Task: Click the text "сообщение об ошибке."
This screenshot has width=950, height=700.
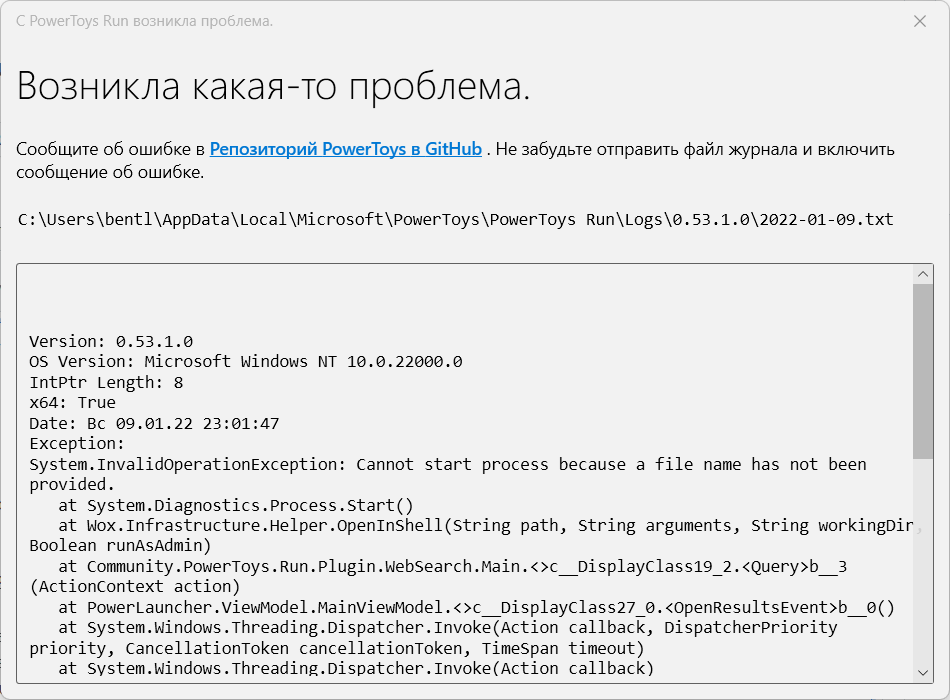Action: point(110,172)
